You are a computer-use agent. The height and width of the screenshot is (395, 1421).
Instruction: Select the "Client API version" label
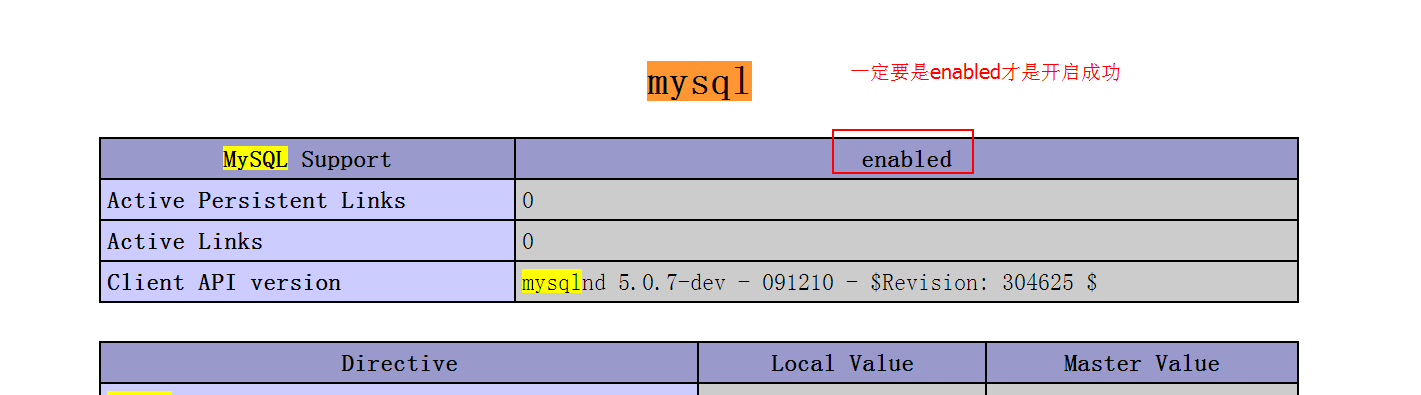coord(308,282)
